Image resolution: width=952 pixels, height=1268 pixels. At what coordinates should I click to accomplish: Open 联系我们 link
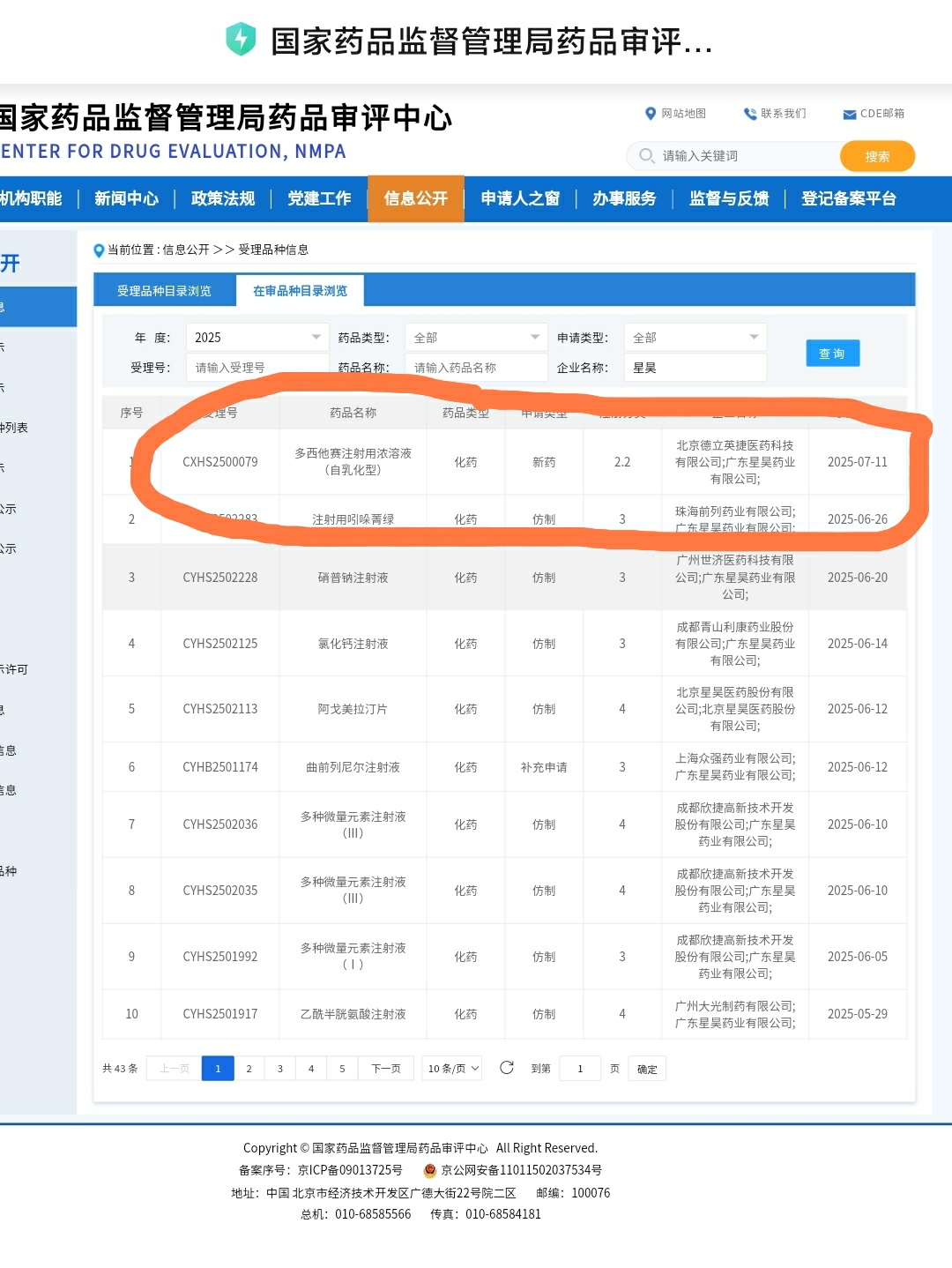point(784,114)
